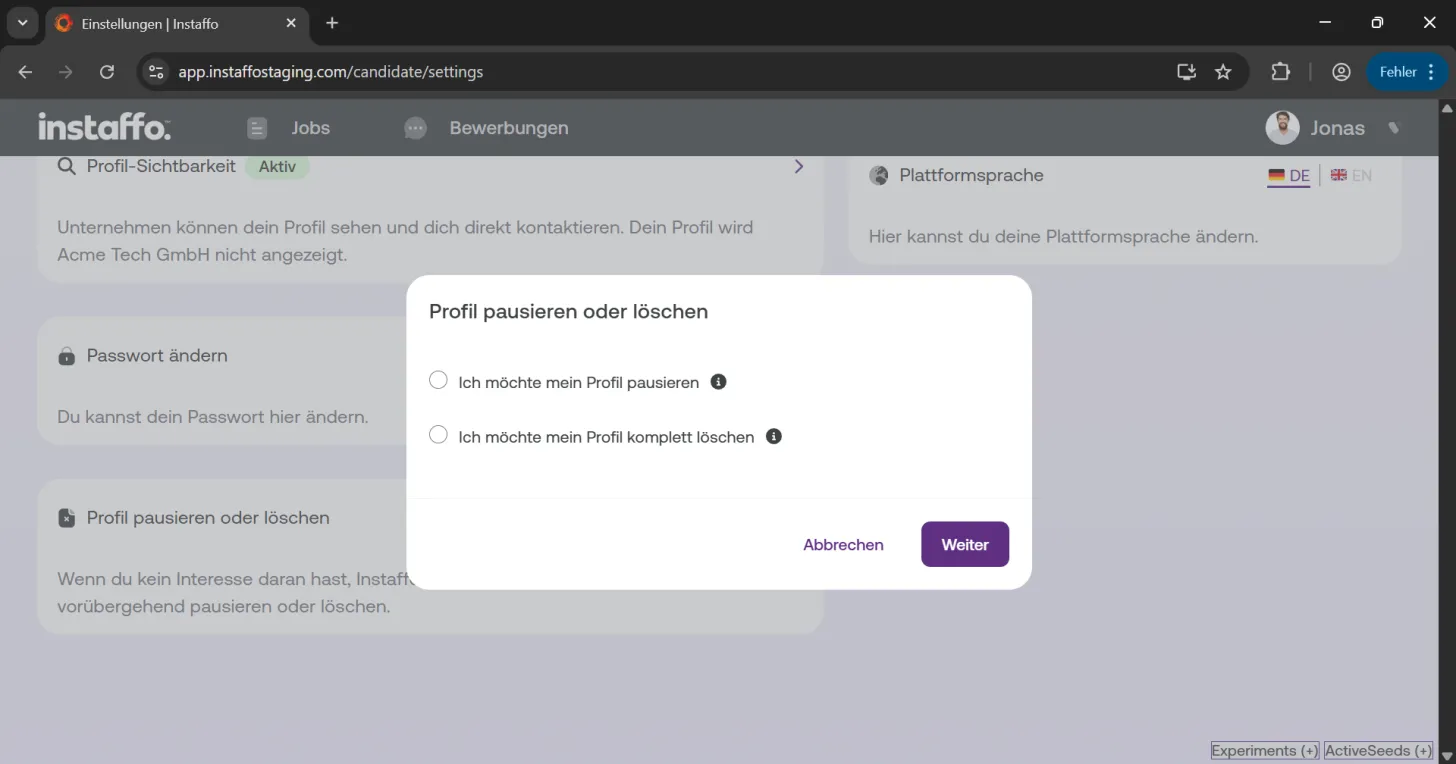The width and height of the screenshot is (1456, 764).
Task: Select DE platform language
Action: pyautogui.click(x=1289, y=176)
